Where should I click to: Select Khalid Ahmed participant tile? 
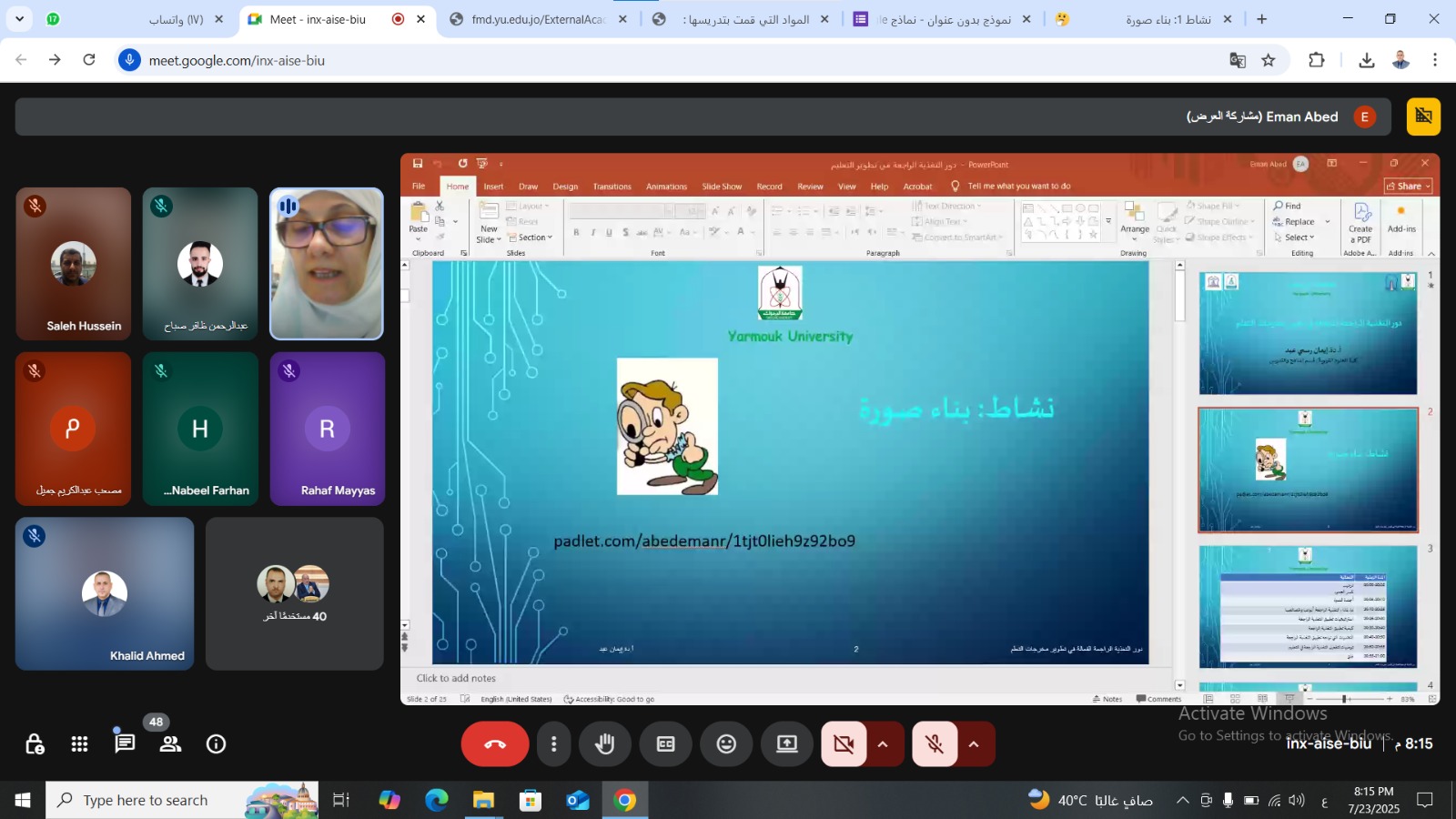coord(105,594)
